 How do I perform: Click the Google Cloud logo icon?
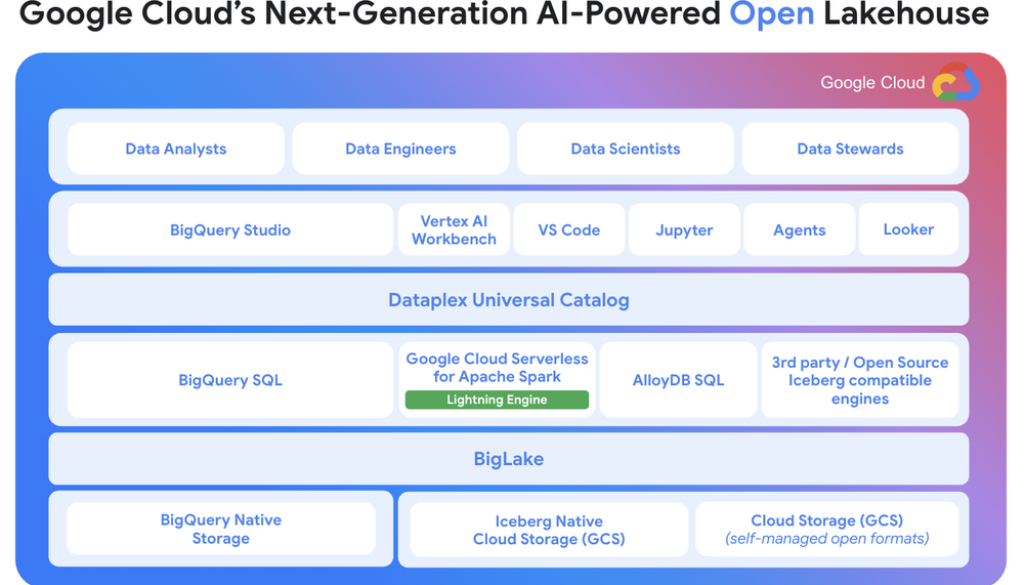point(955,83)
